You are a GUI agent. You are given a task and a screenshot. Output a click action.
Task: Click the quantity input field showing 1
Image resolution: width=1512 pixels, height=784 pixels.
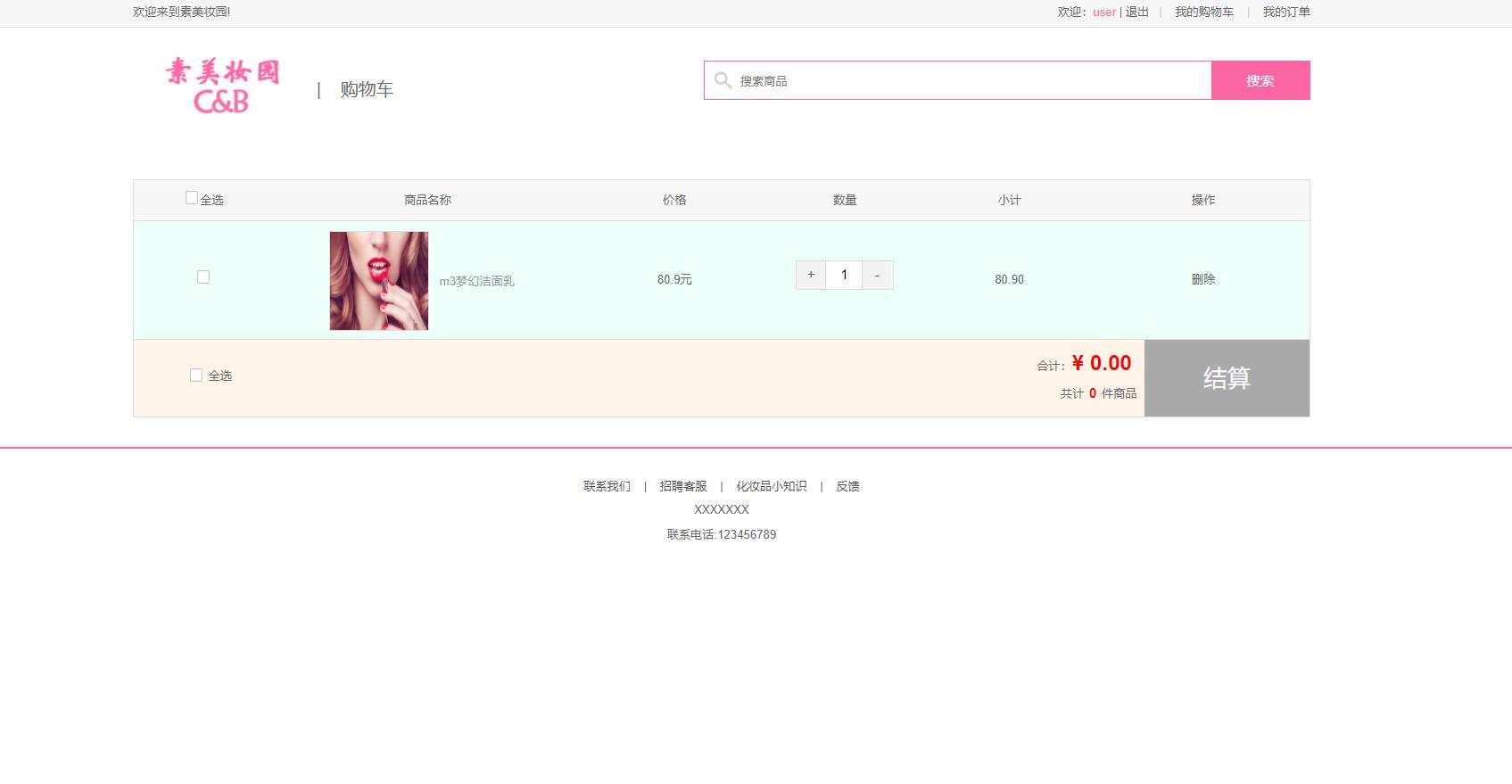844,275
